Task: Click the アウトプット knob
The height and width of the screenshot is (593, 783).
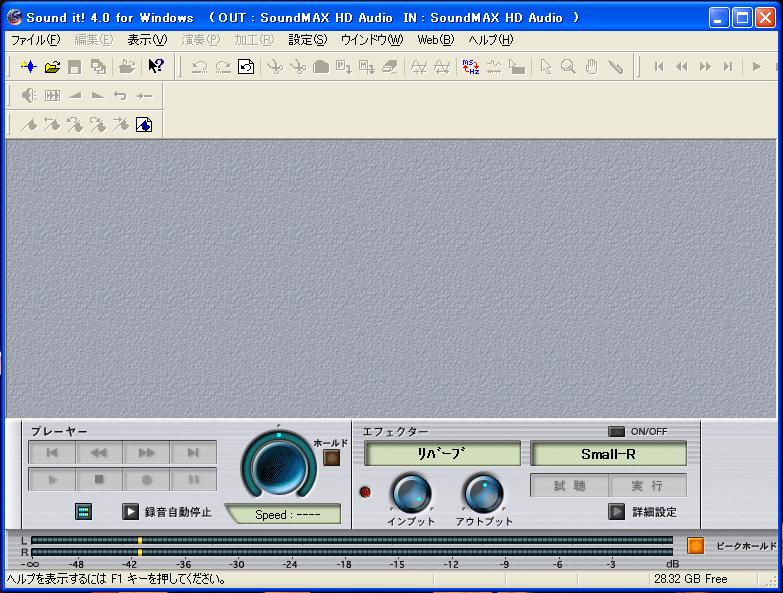Action: click(x=483, y=494)
